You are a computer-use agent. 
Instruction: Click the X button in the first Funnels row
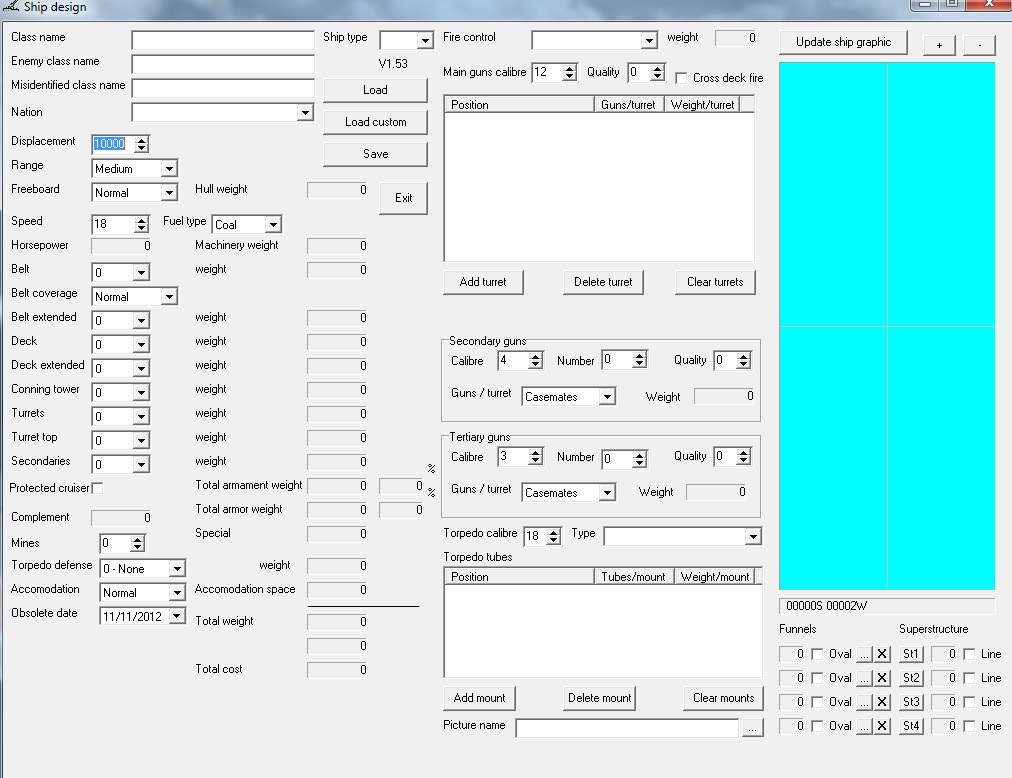click(x=882, y=654)
